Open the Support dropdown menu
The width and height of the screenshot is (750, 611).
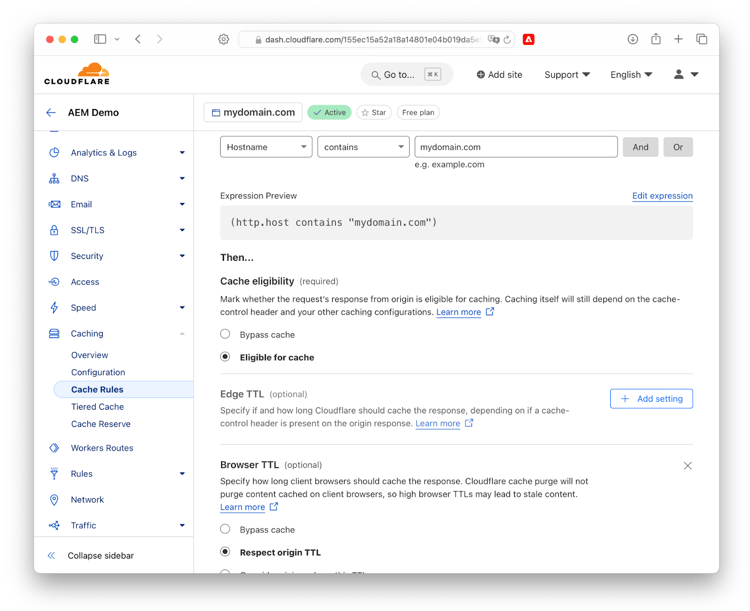[567, 75]
